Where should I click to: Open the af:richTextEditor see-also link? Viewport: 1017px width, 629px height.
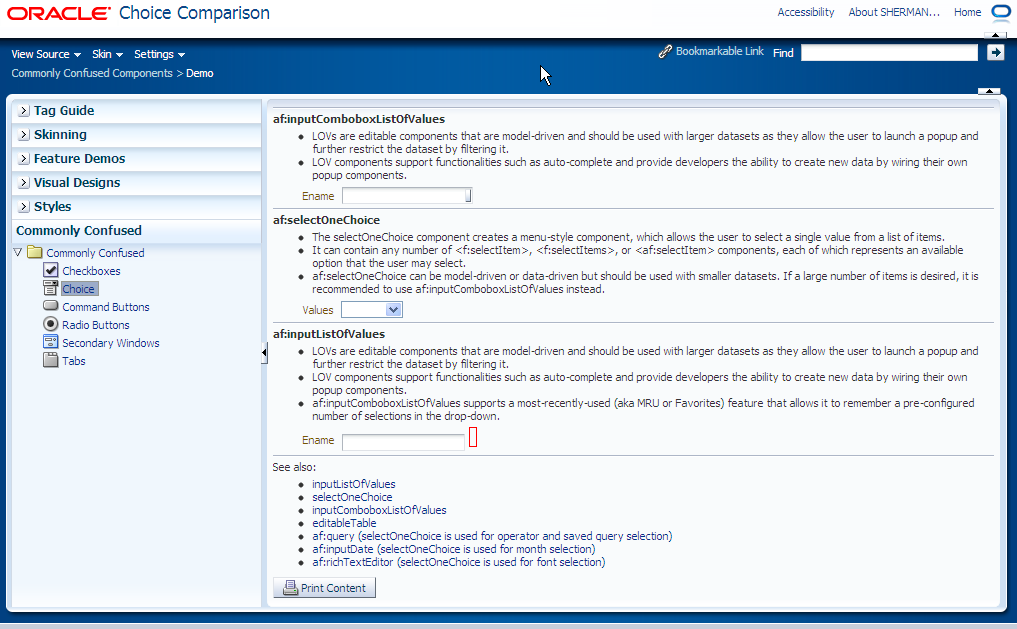[459, 562]
